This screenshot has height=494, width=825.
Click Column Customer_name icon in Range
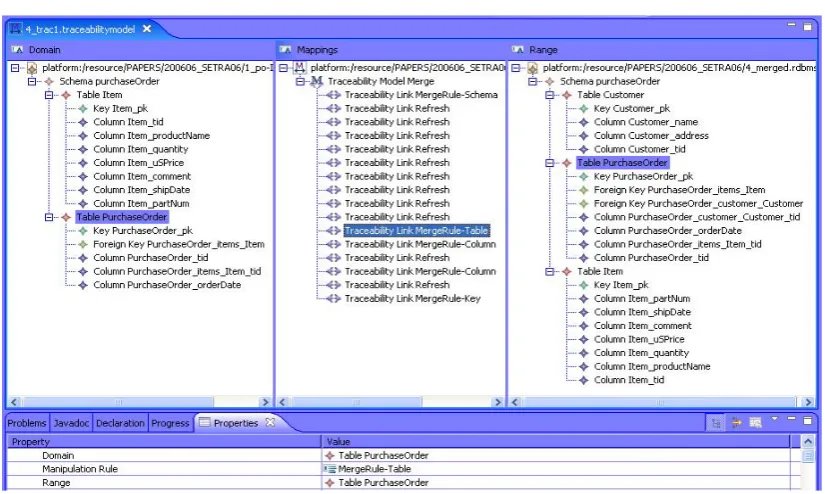584,123
